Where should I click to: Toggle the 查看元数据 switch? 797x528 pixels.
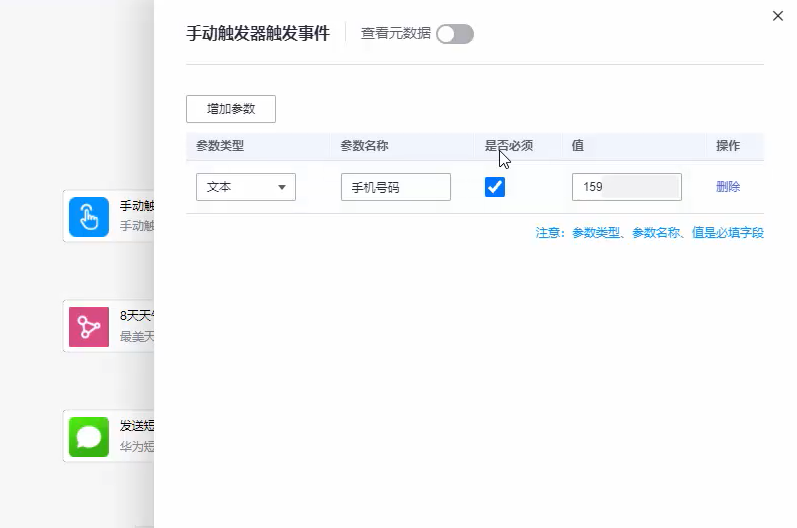click(x=455, y=34)
